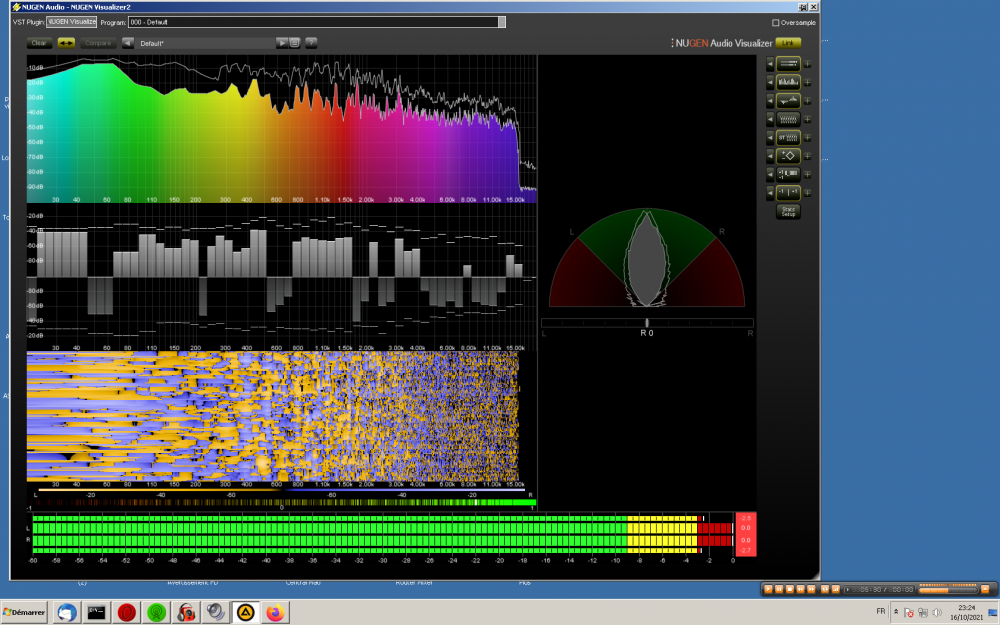Open the question mark help button
The width and height of the screenshot is (1000, 625).
(311, 43)
